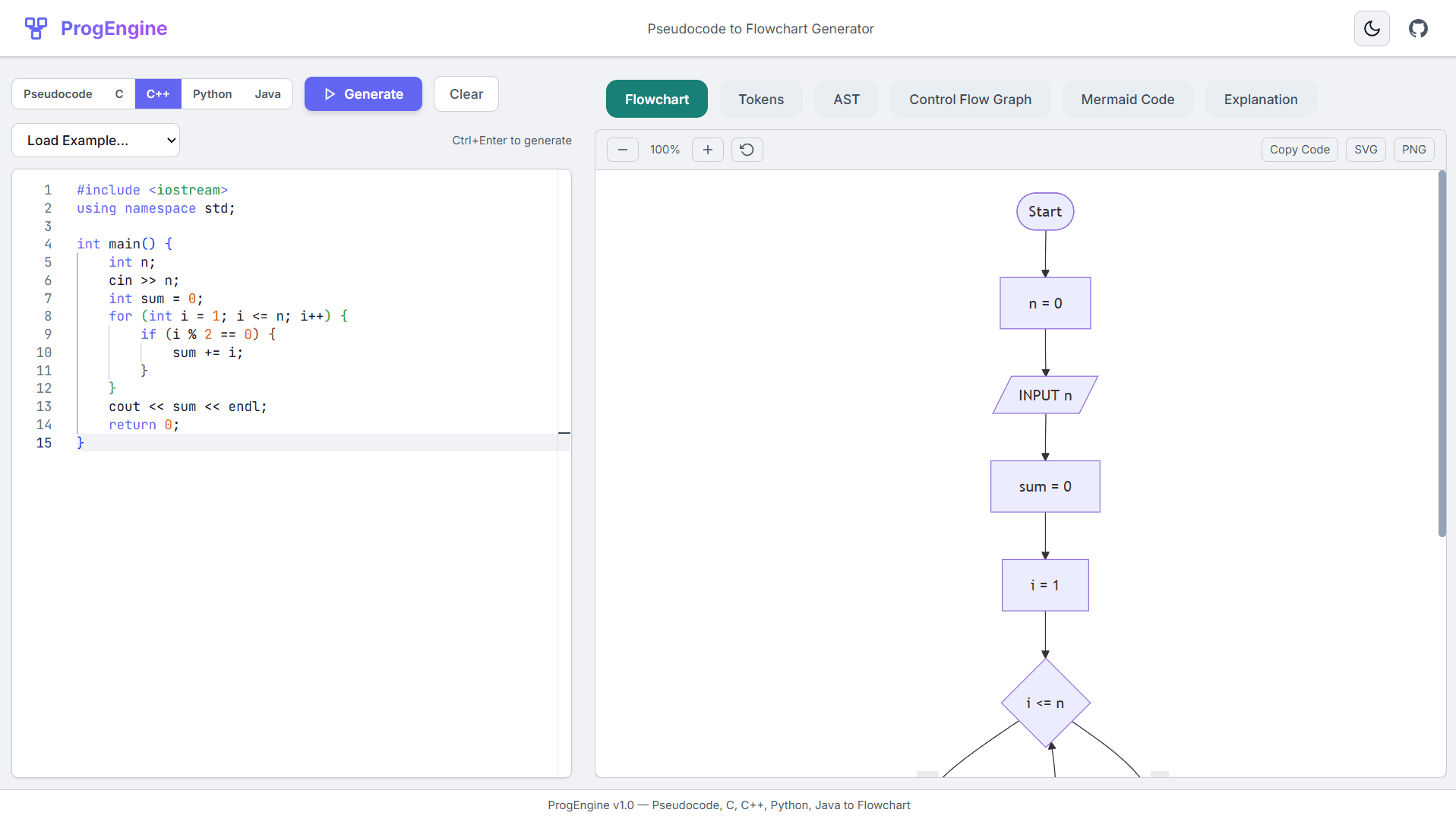Click line number 8 in the gutter
The width and height of the screenshot is (1456, 819).
(48, 316)
